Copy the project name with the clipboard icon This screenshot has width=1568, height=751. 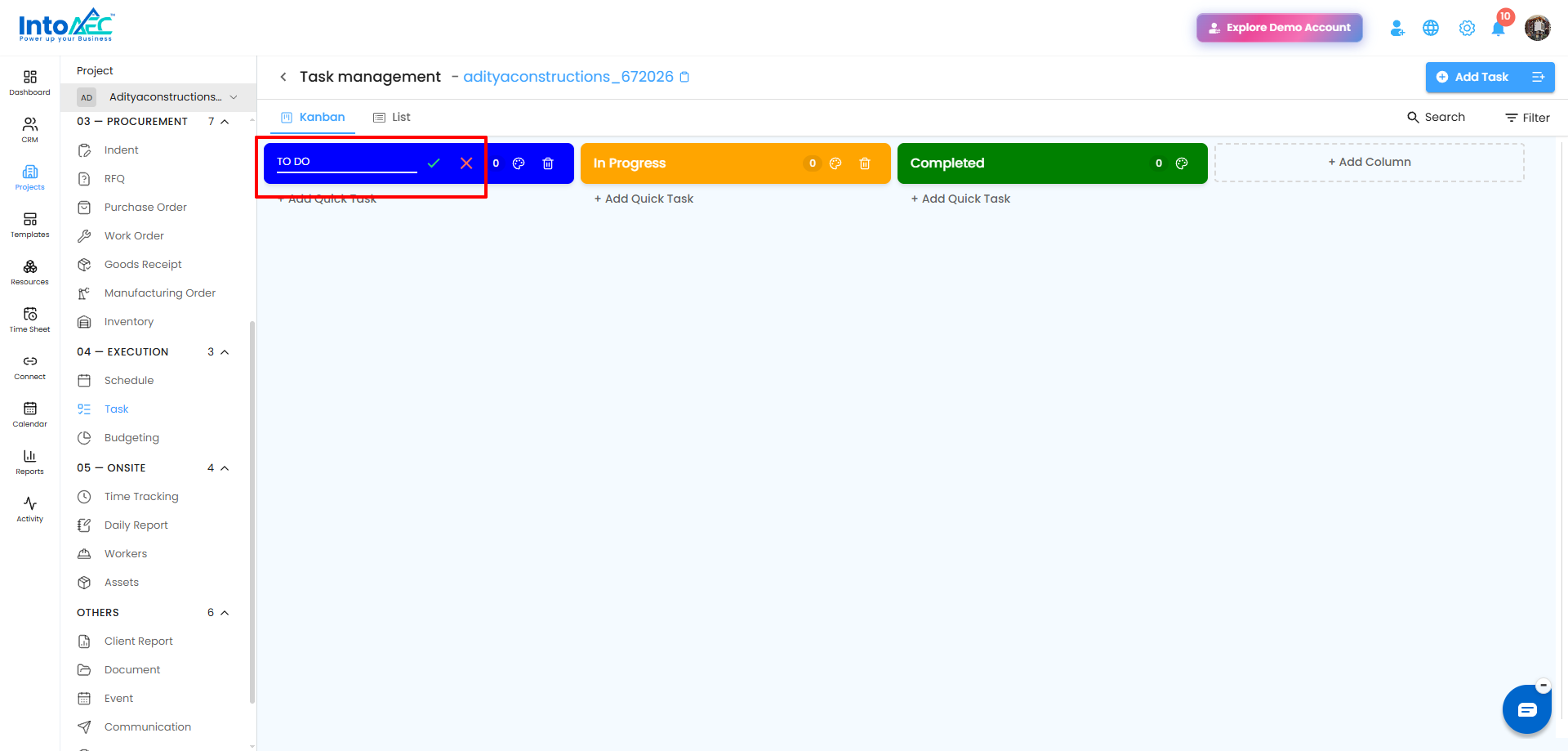coord(685,77)
